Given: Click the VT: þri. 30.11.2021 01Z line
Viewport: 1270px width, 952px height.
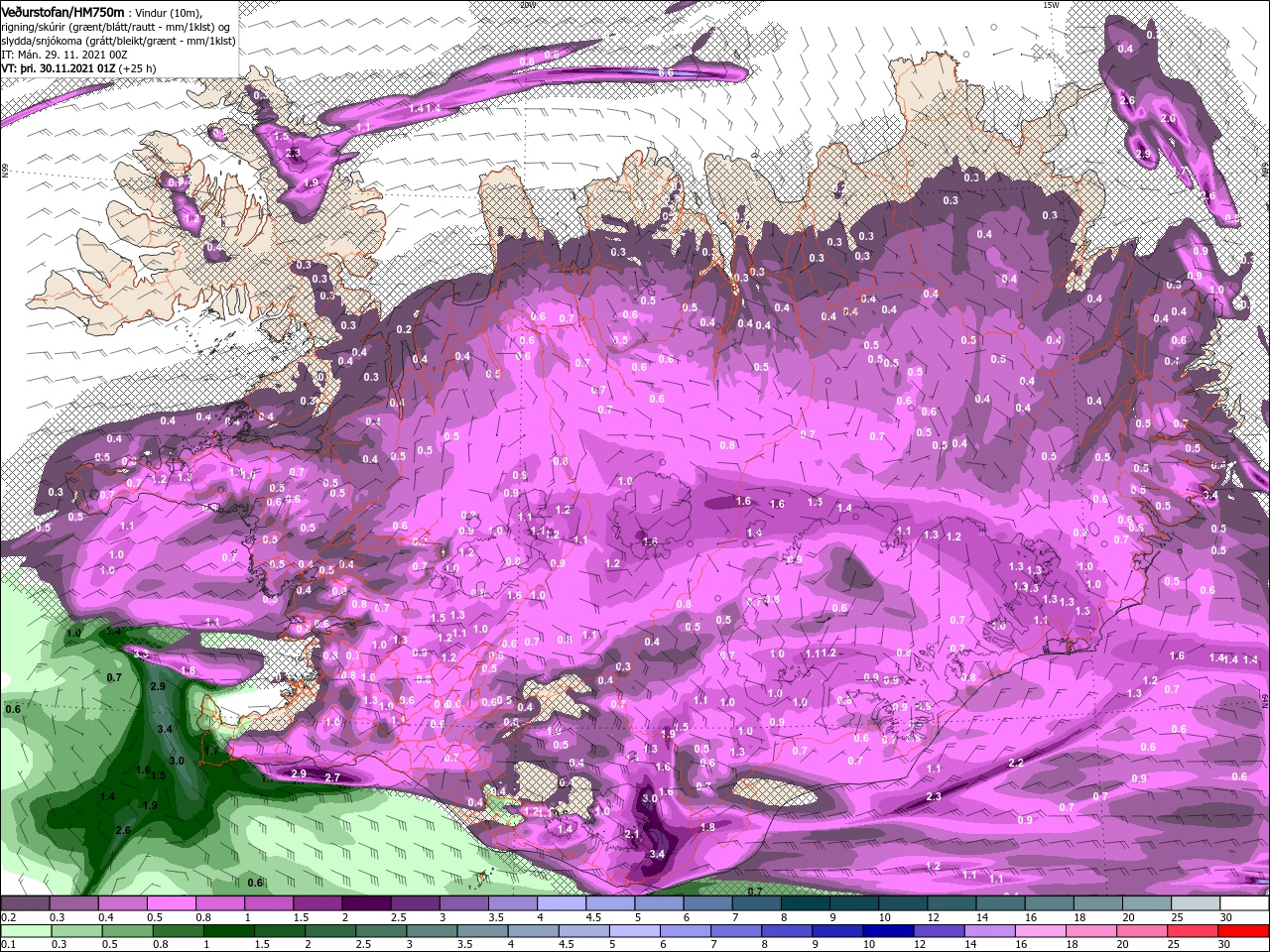Looking at the screenshot, I should (x=59, y=68).
